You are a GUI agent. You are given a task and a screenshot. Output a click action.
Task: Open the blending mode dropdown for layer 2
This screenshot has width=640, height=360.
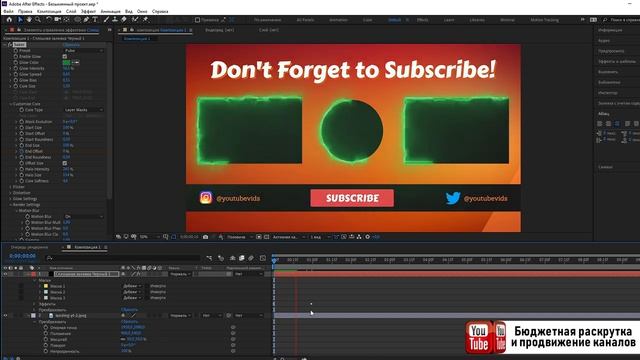coord(180,316)
